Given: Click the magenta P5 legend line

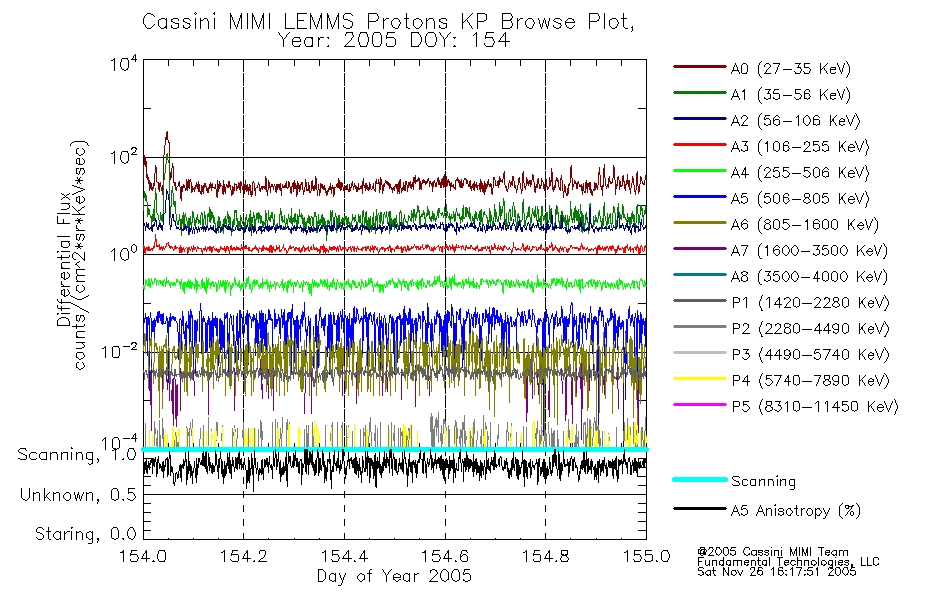Looking at the screenshot, I should pos(700,404).
